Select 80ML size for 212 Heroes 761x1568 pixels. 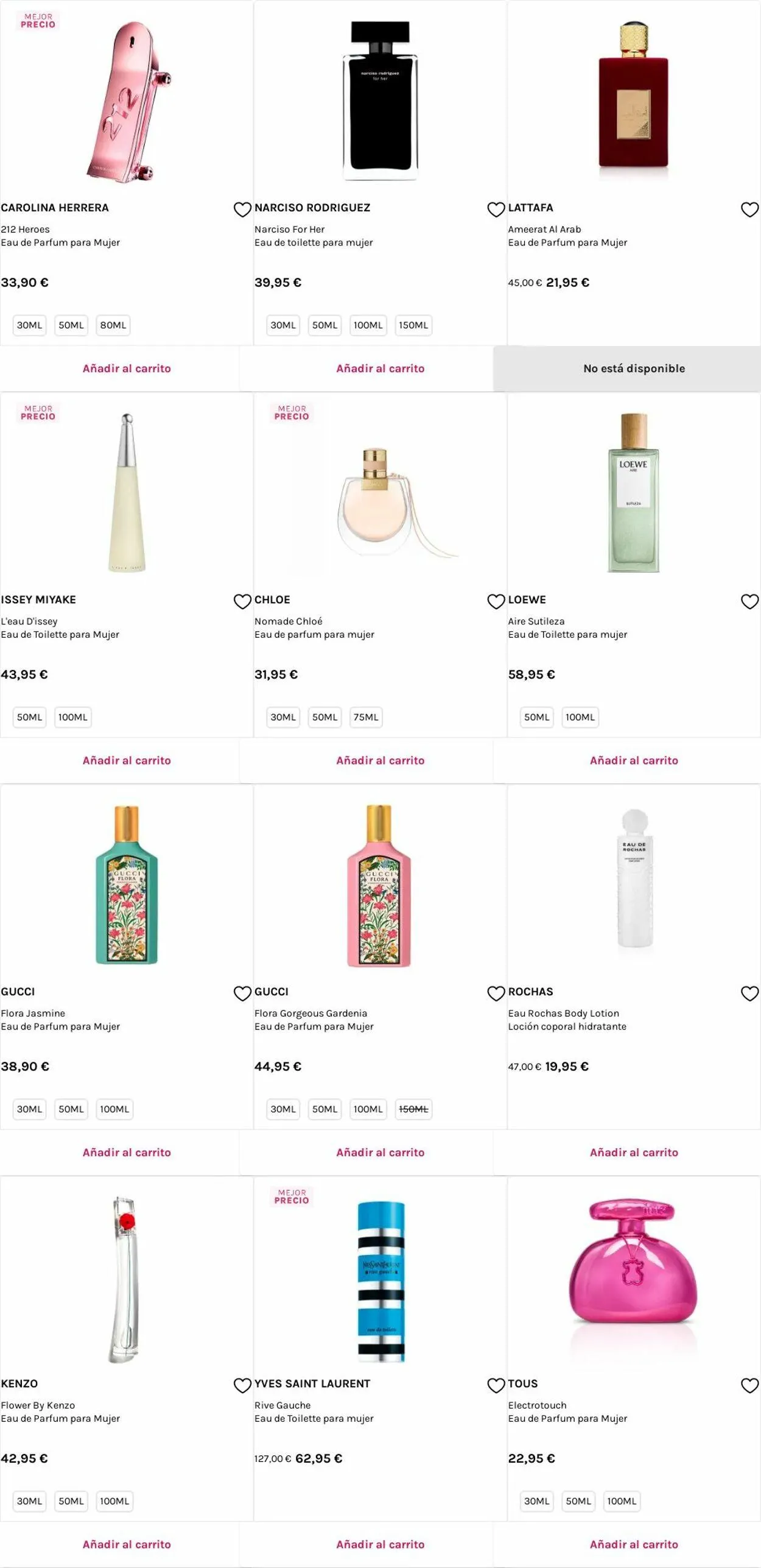[x=113, y=325]
